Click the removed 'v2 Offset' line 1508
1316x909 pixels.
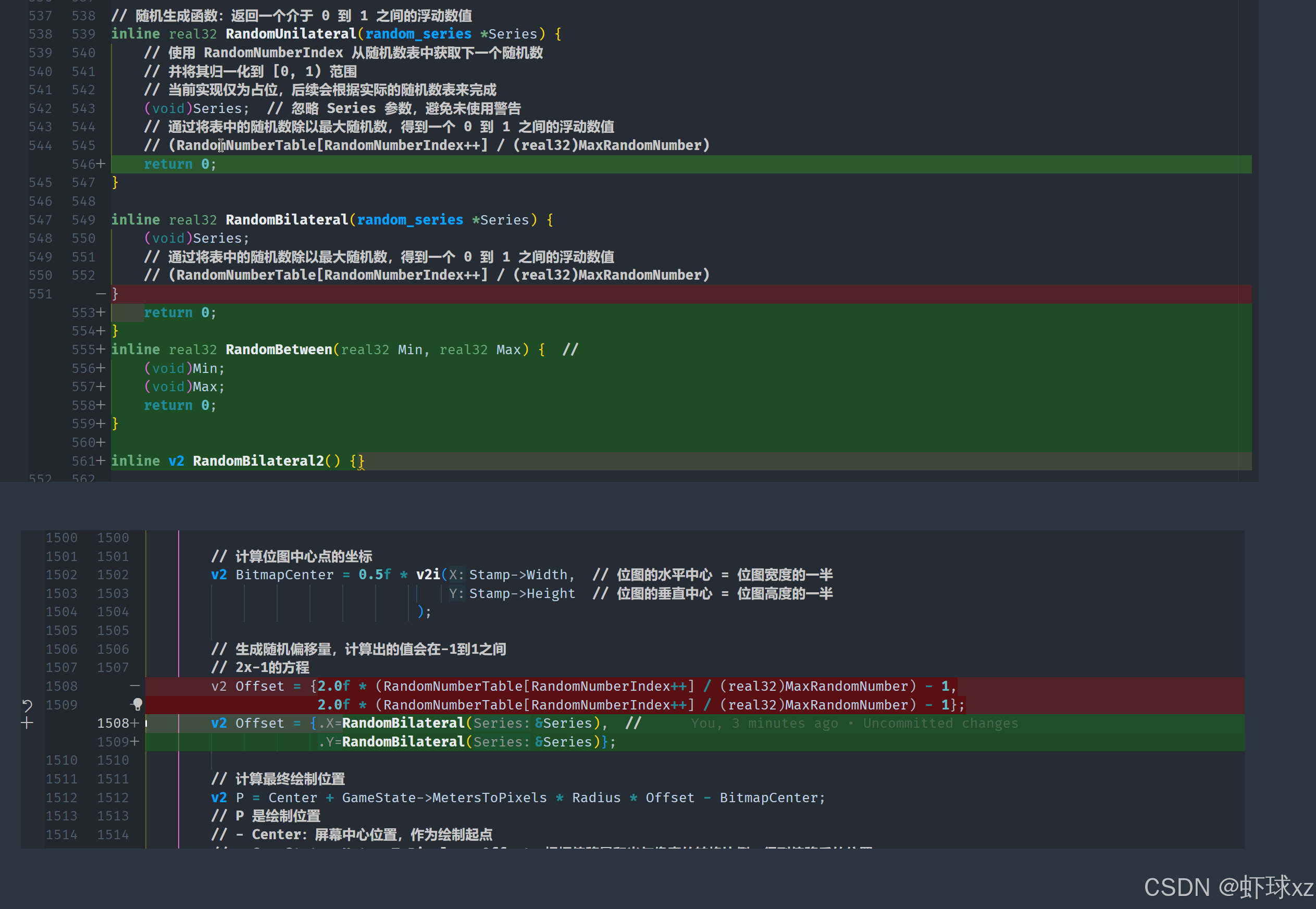click(x=695, y=686)
